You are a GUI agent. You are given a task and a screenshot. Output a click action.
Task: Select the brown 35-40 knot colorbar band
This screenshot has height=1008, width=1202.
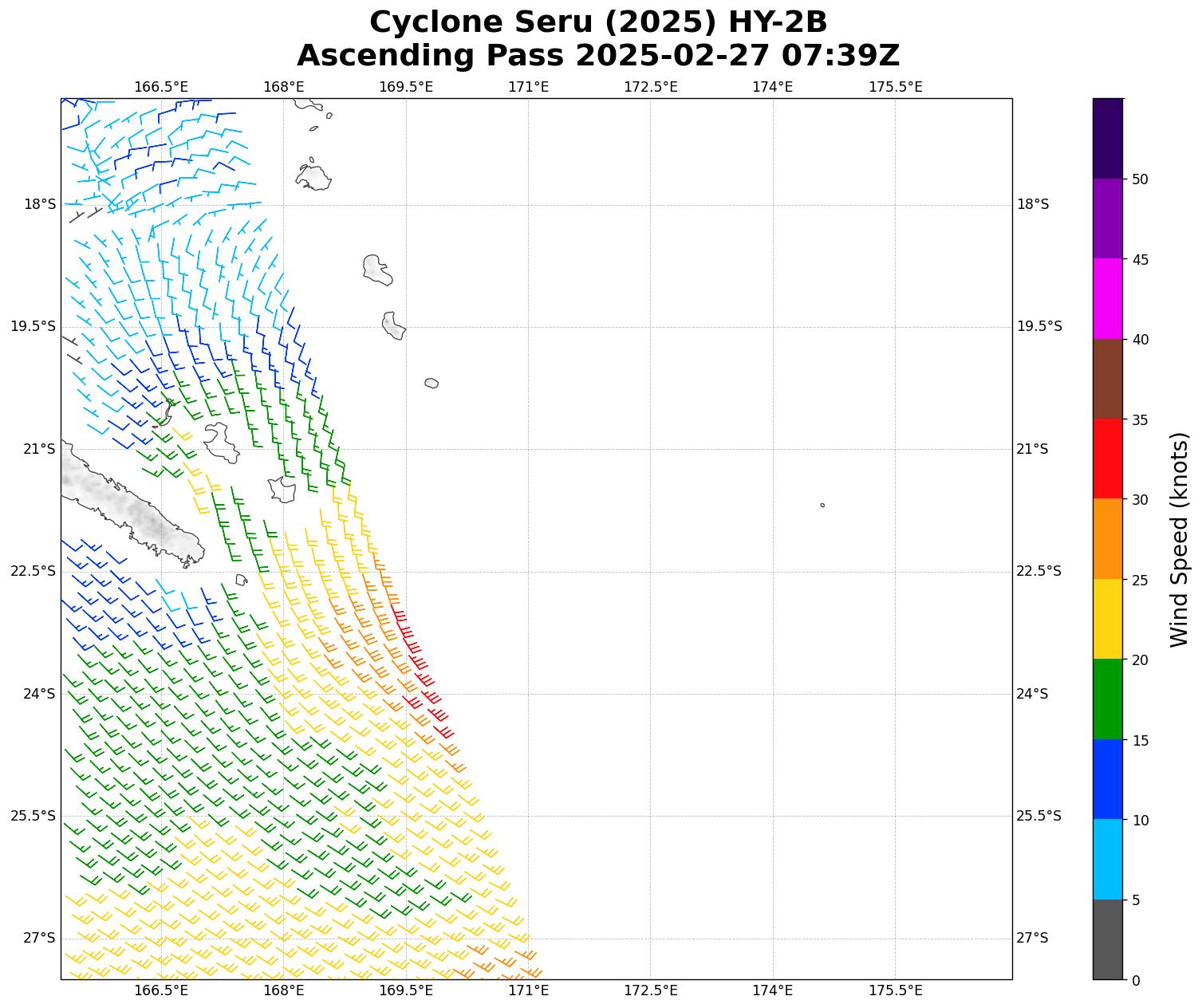point(1107,379)
